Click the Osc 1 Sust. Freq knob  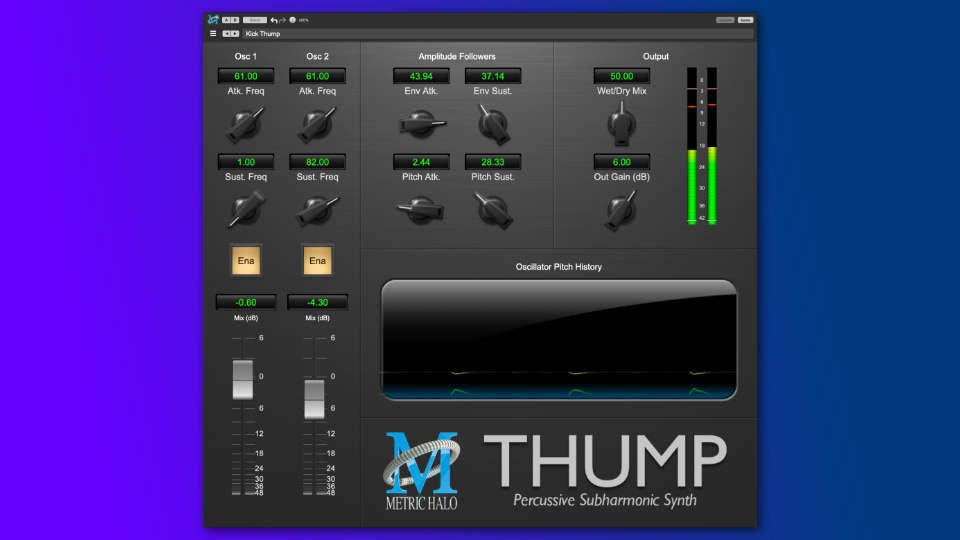click(246, 210)
